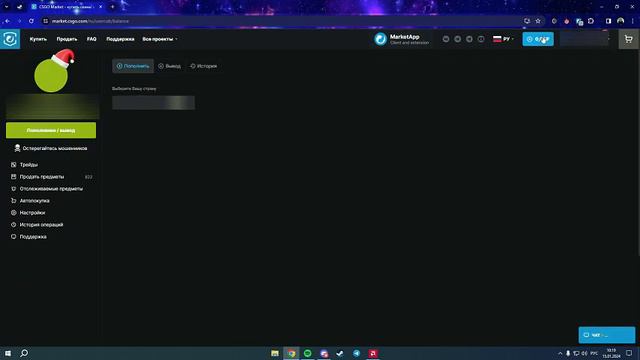640x360 pixels.
Task: Switch to the История tab
Action: coord(204,66)
